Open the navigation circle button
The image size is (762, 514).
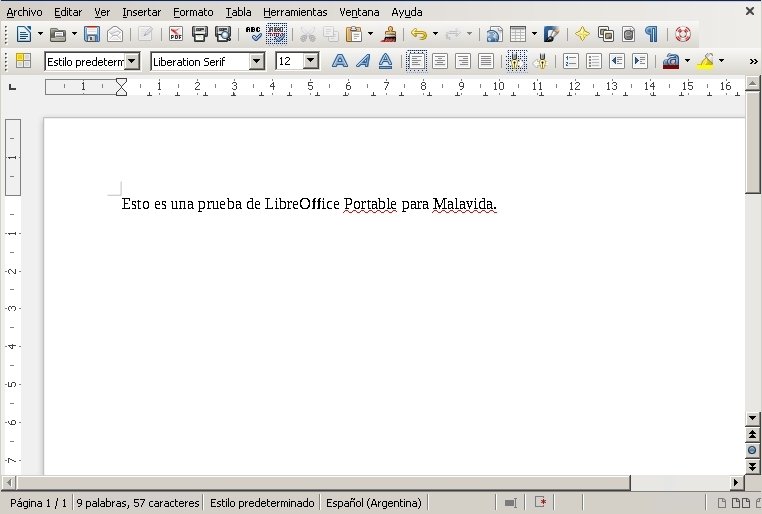752,450
